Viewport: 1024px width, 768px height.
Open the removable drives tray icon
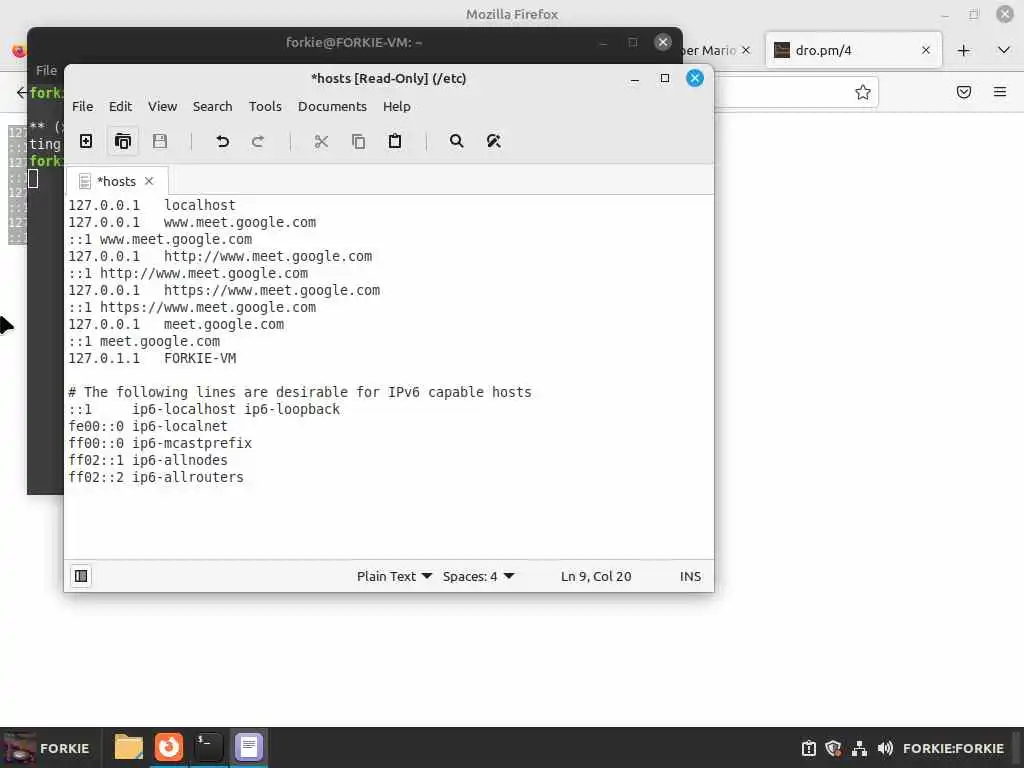(808, 748)
